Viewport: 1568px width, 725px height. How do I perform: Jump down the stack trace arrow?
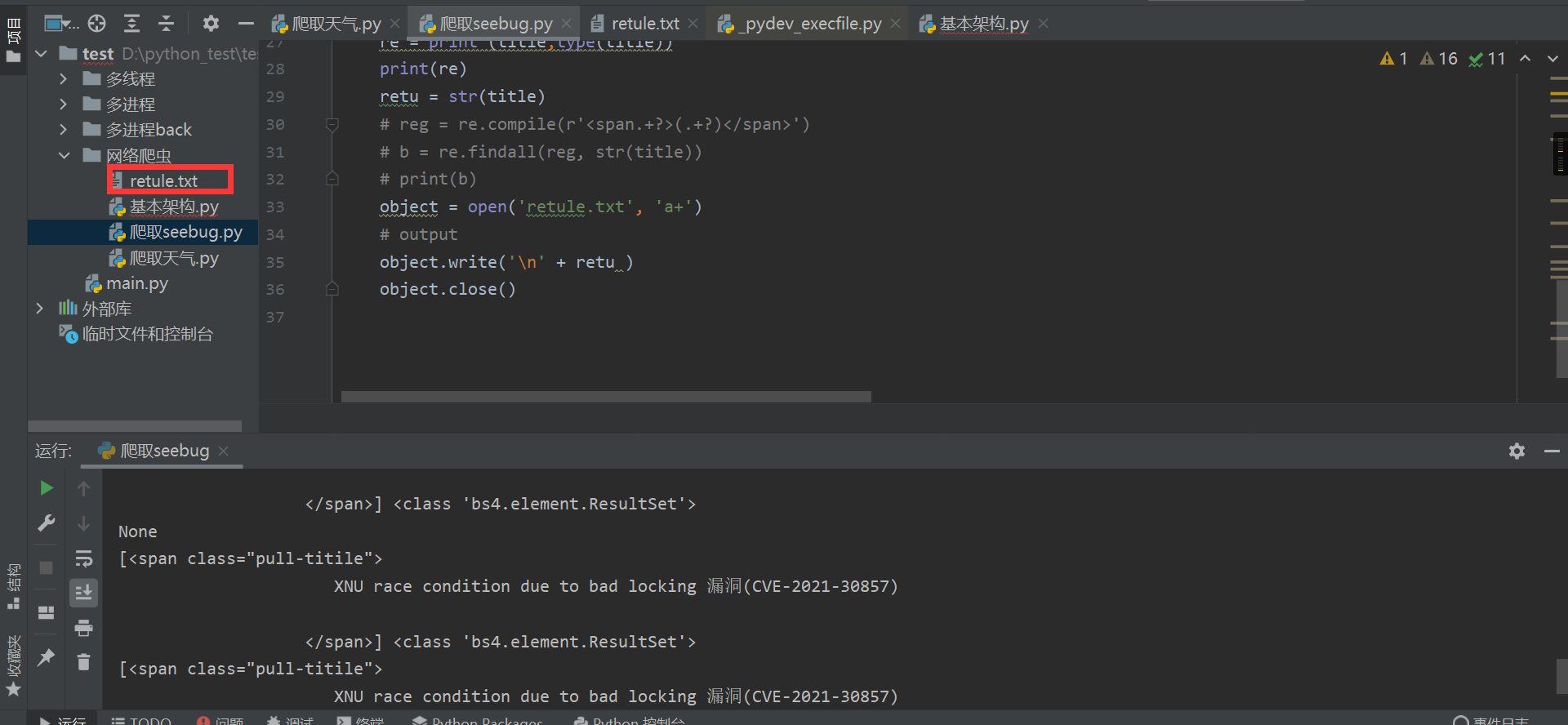[x=83, y=523]
